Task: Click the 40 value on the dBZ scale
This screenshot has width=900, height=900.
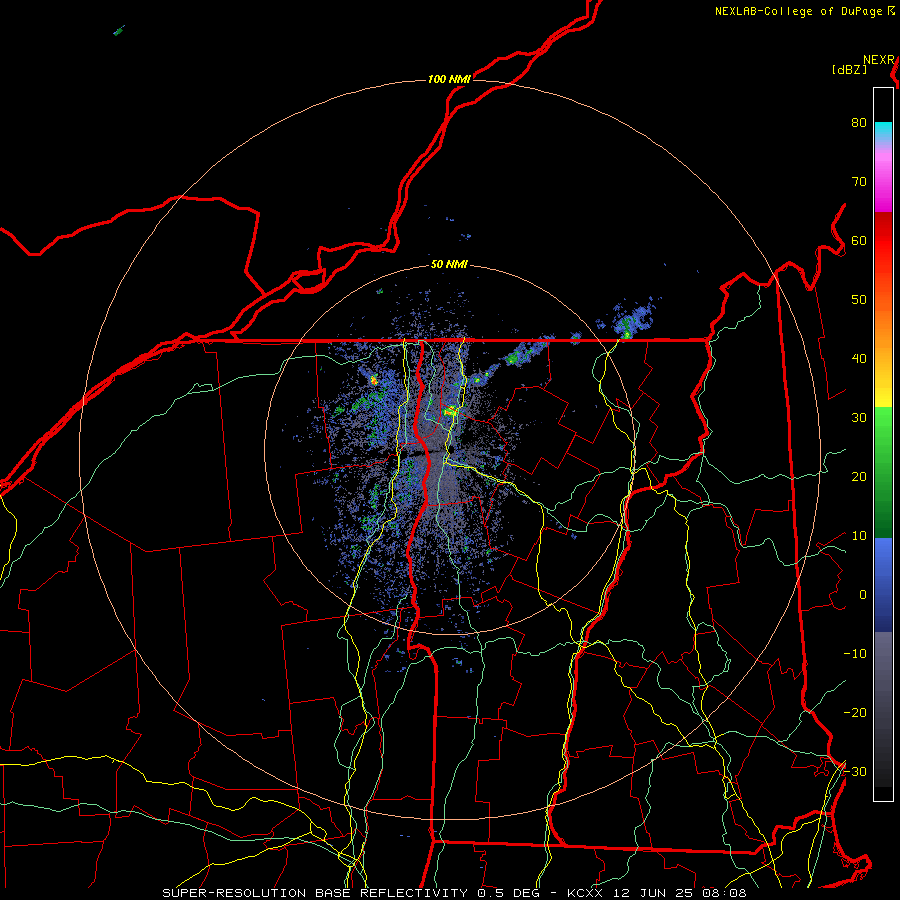Action: click(x=859, y=359)
